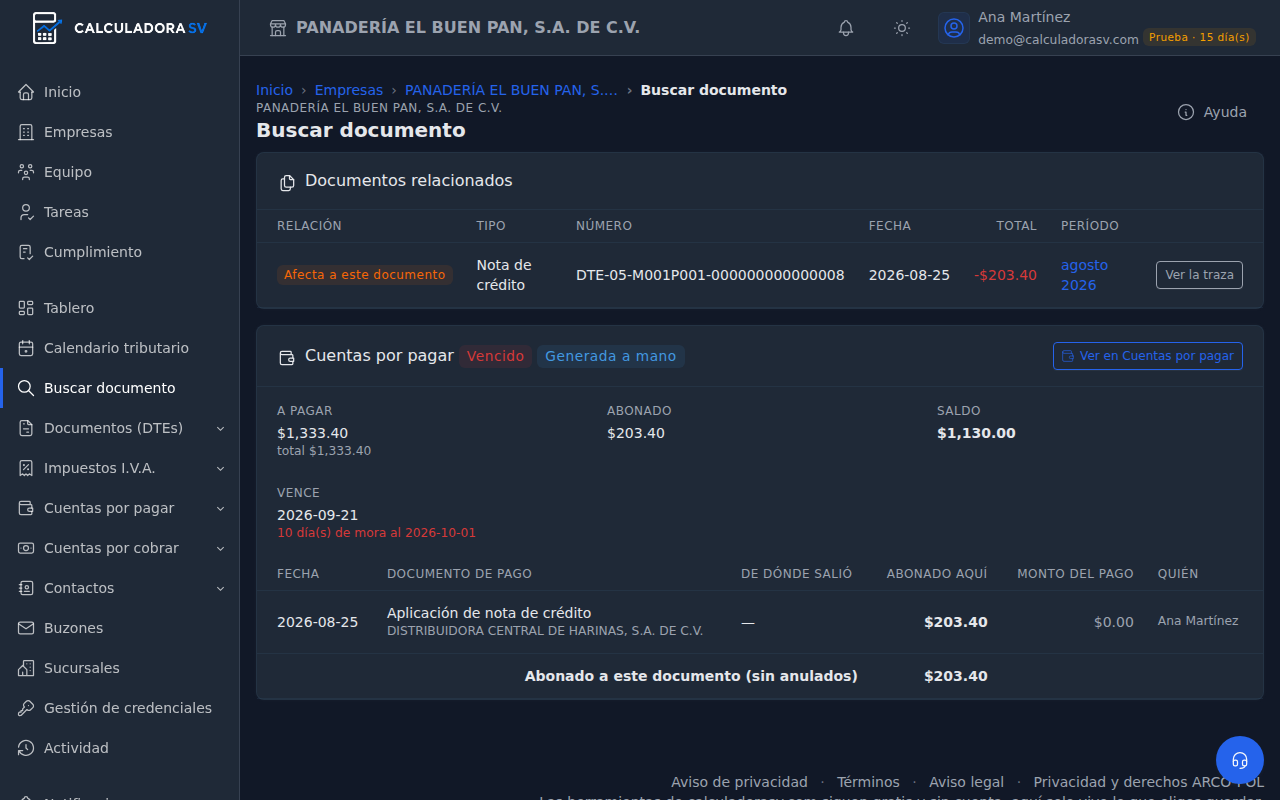The image size is (1280, 800).
Task: Expand the Contactos chevron
Action: tap(221, 588)
